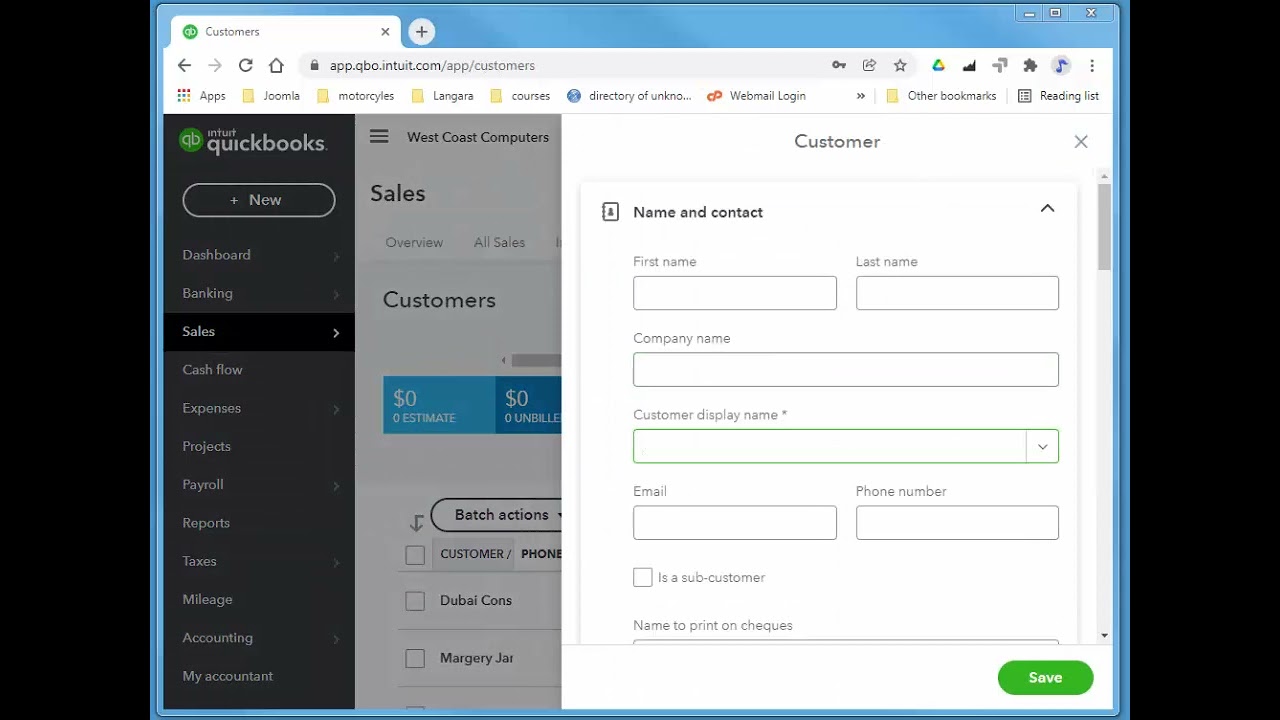Check the select-all customers checkbox

[x=415, y=555]
